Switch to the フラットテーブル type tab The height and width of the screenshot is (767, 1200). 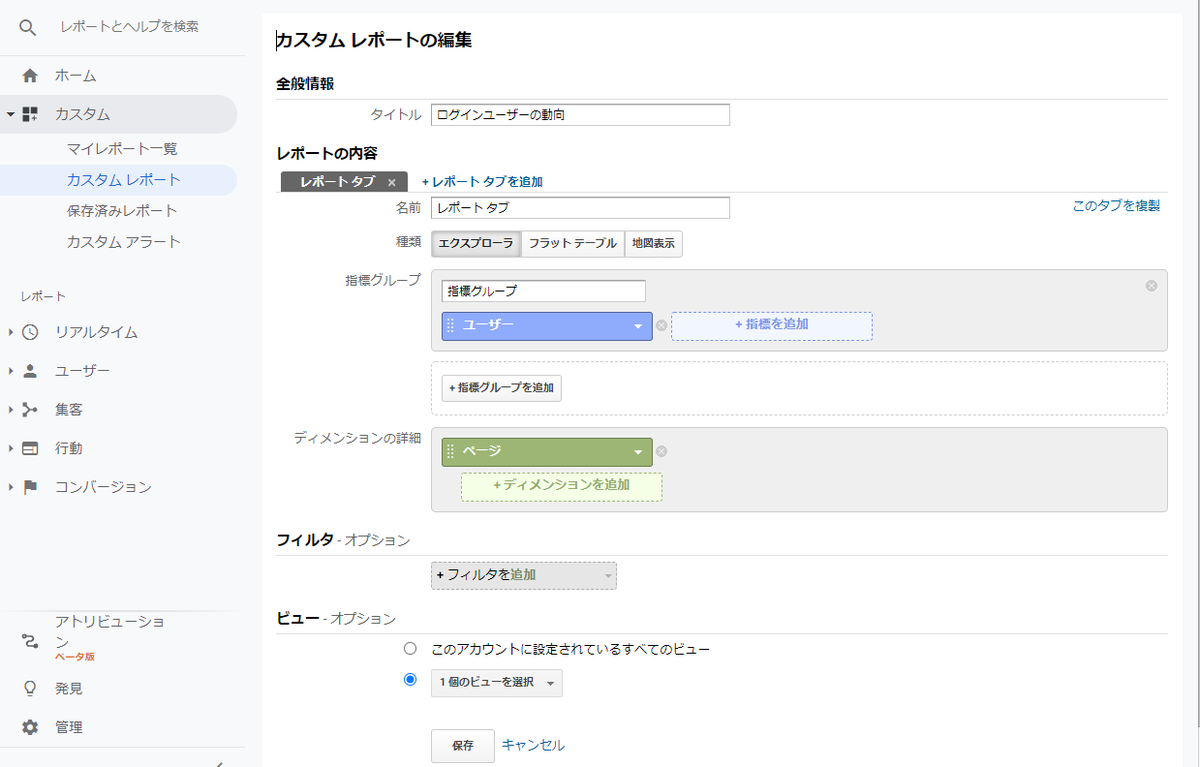pyautogui.click(x=572, y=243)
